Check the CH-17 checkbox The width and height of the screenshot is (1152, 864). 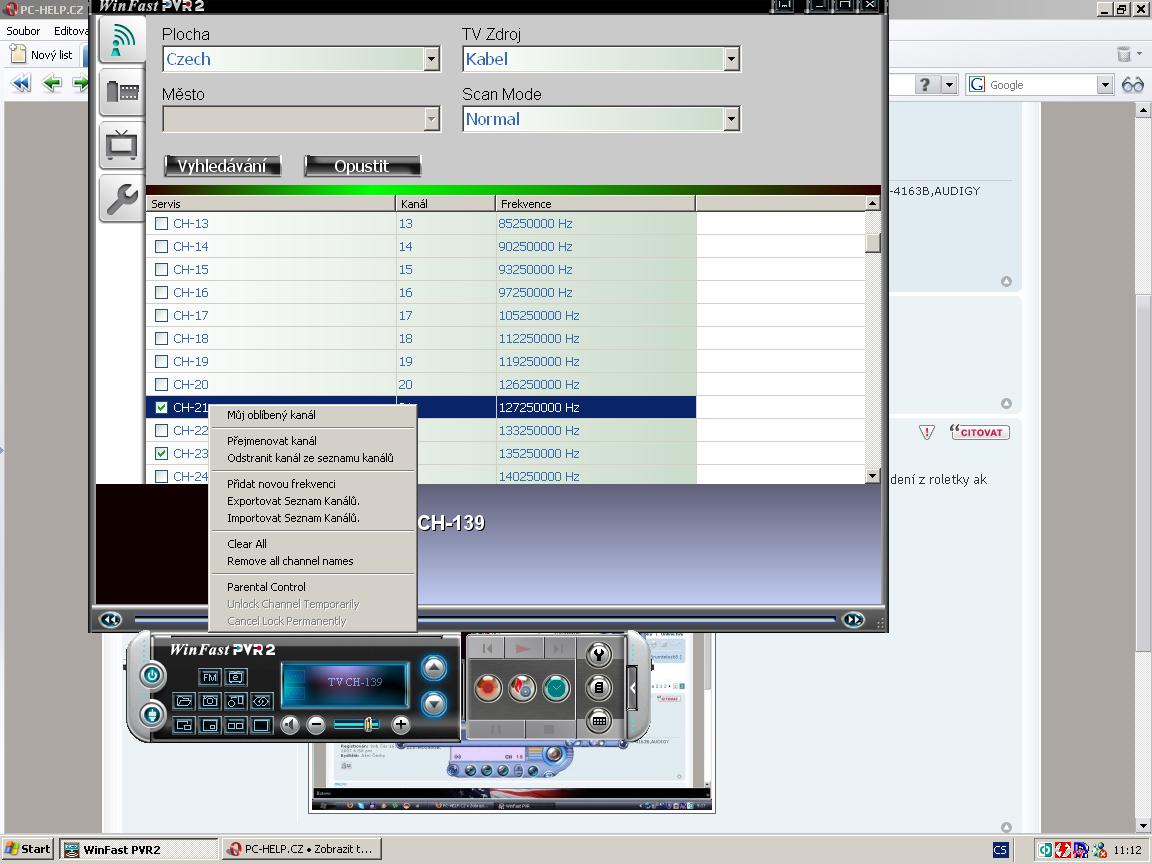coord(162,316)
